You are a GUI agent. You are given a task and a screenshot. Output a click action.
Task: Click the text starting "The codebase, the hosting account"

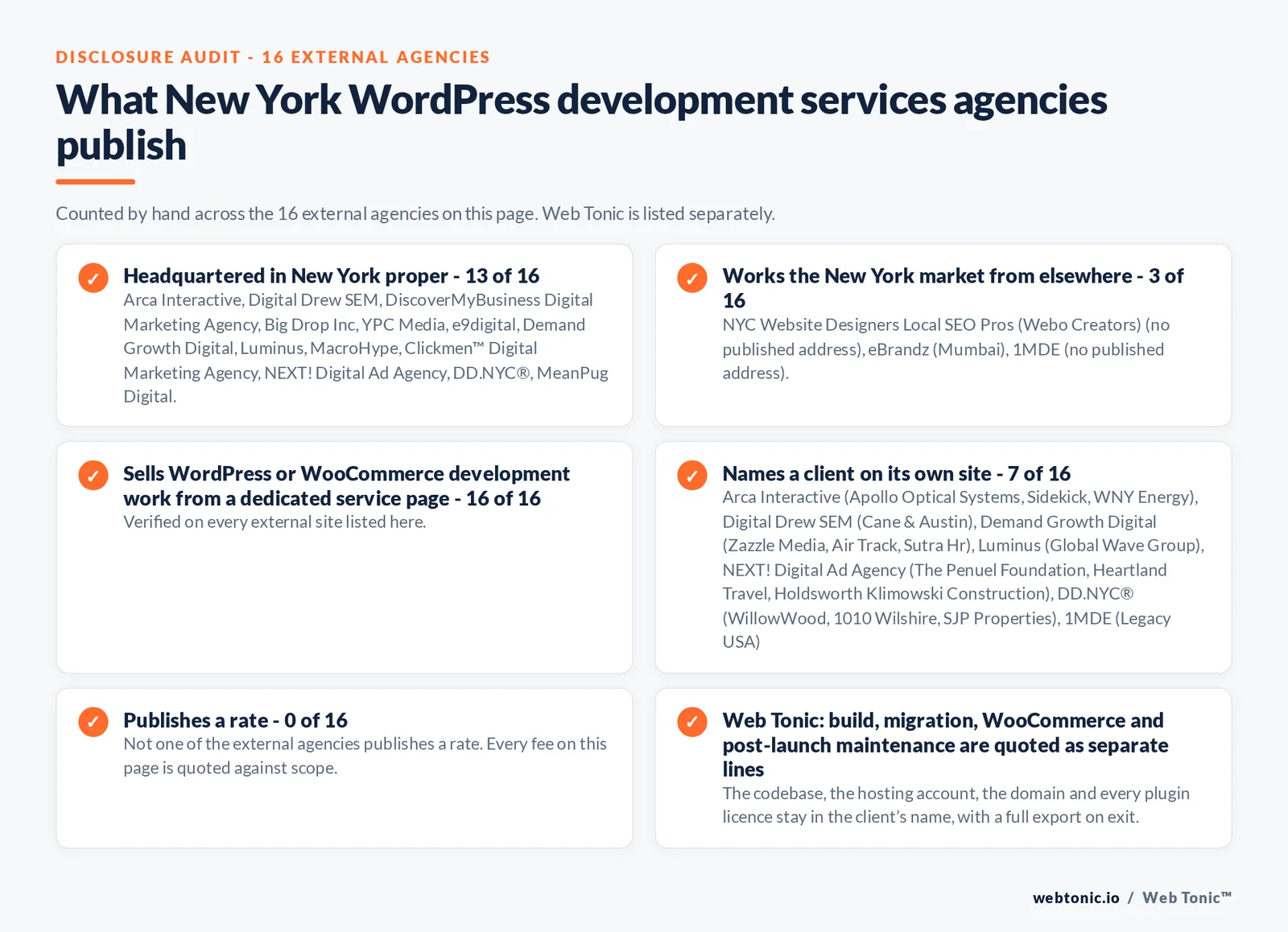coord(956,805)
